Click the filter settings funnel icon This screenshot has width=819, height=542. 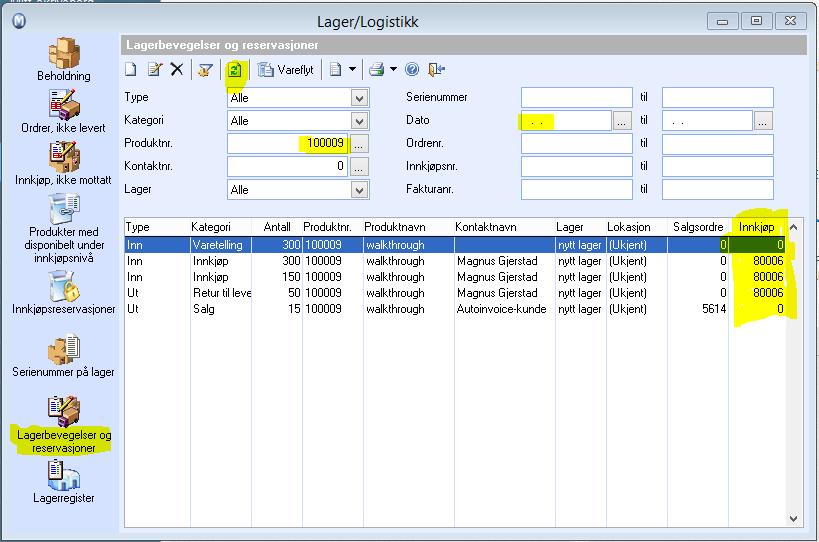point(205,70)
